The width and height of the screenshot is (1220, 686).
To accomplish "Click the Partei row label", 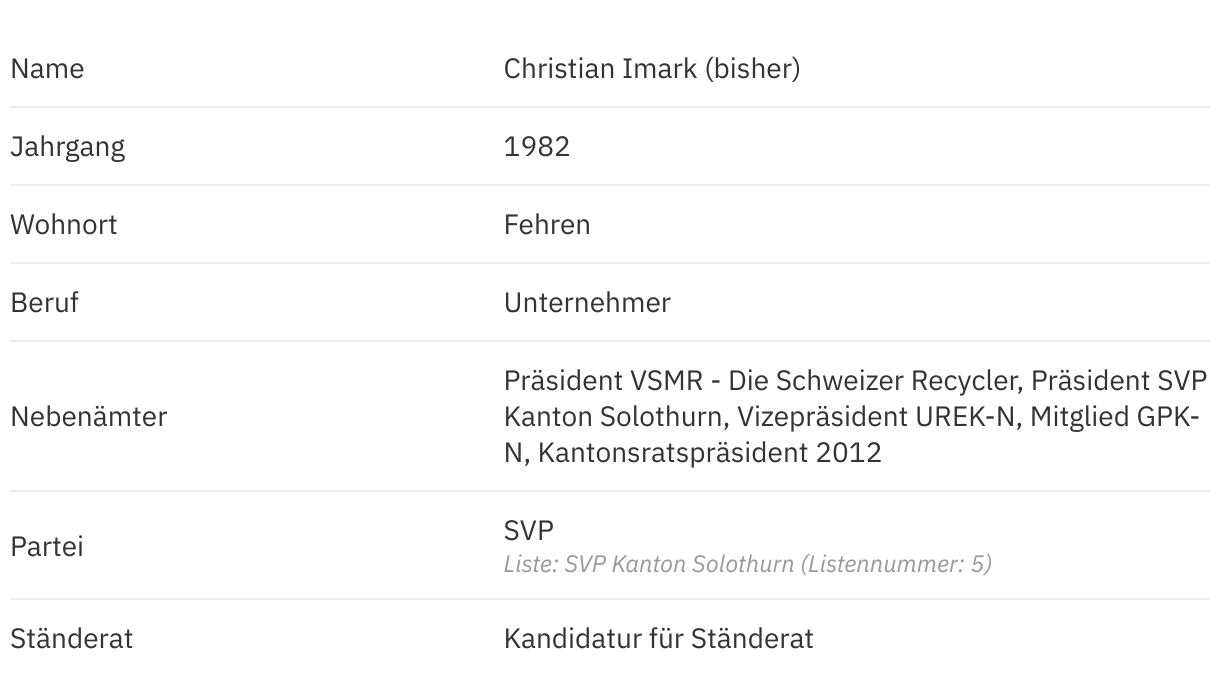I will coord(47,547).
